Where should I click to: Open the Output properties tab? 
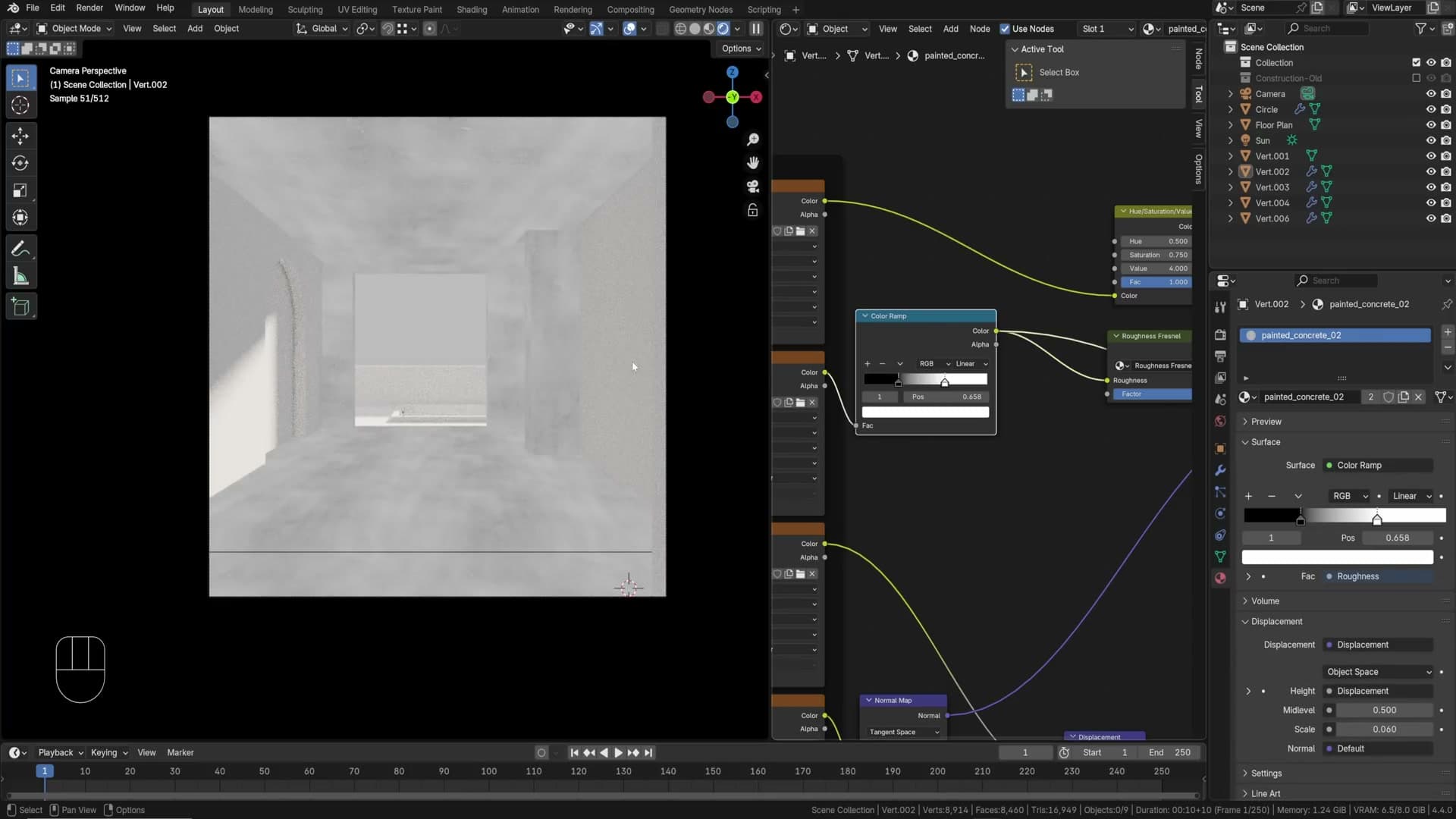pos(1220,356)
